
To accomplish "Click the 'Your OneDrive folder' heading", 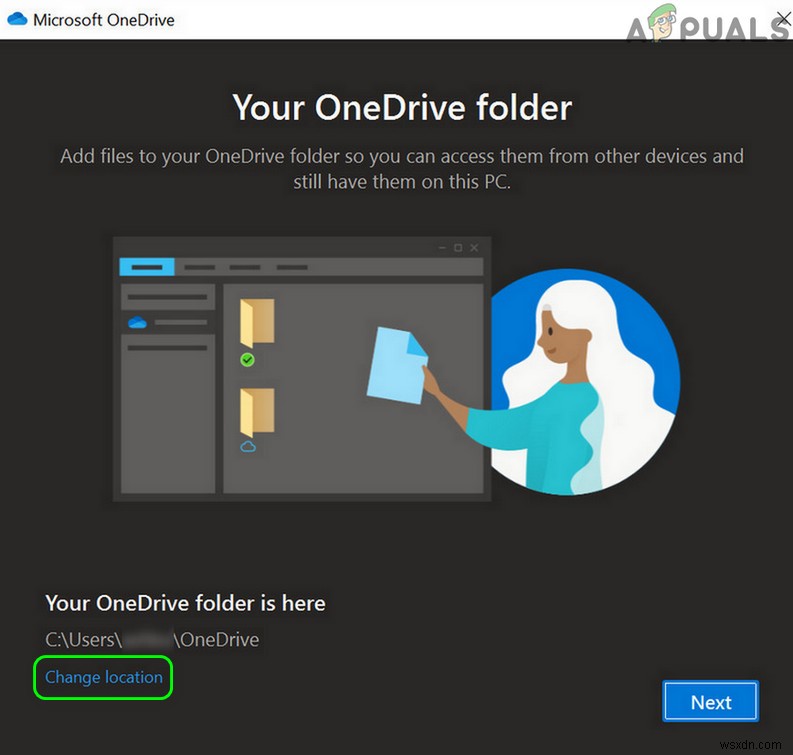I will coord(402,107).
